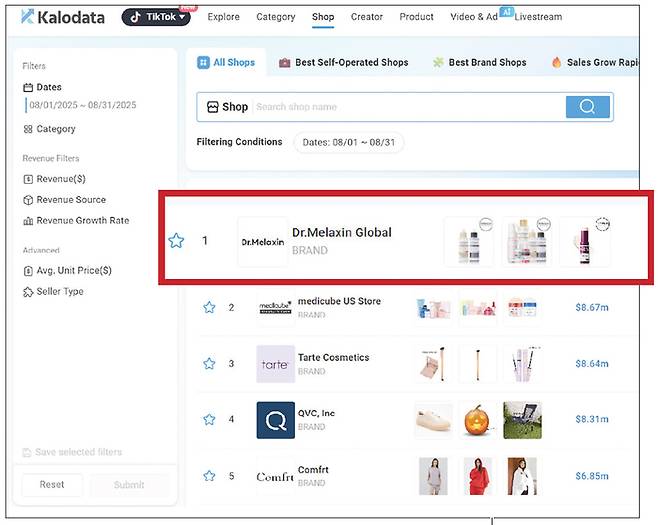Screen dimensions: 658x525
Task: Switch to Best Brand Shops tab
Action: [486, 62]
